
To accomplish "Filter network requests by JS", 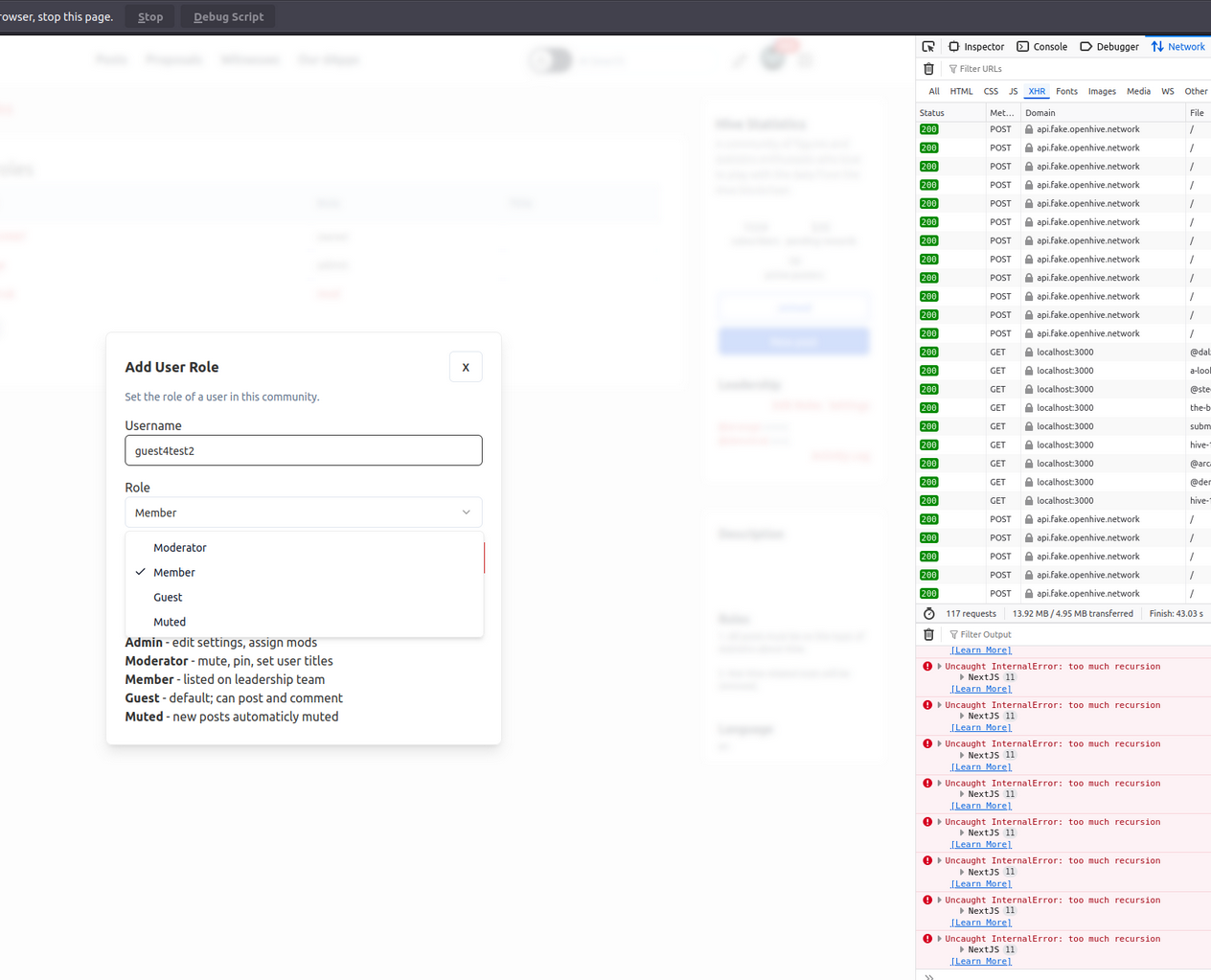I will [x=1013, y=91].
